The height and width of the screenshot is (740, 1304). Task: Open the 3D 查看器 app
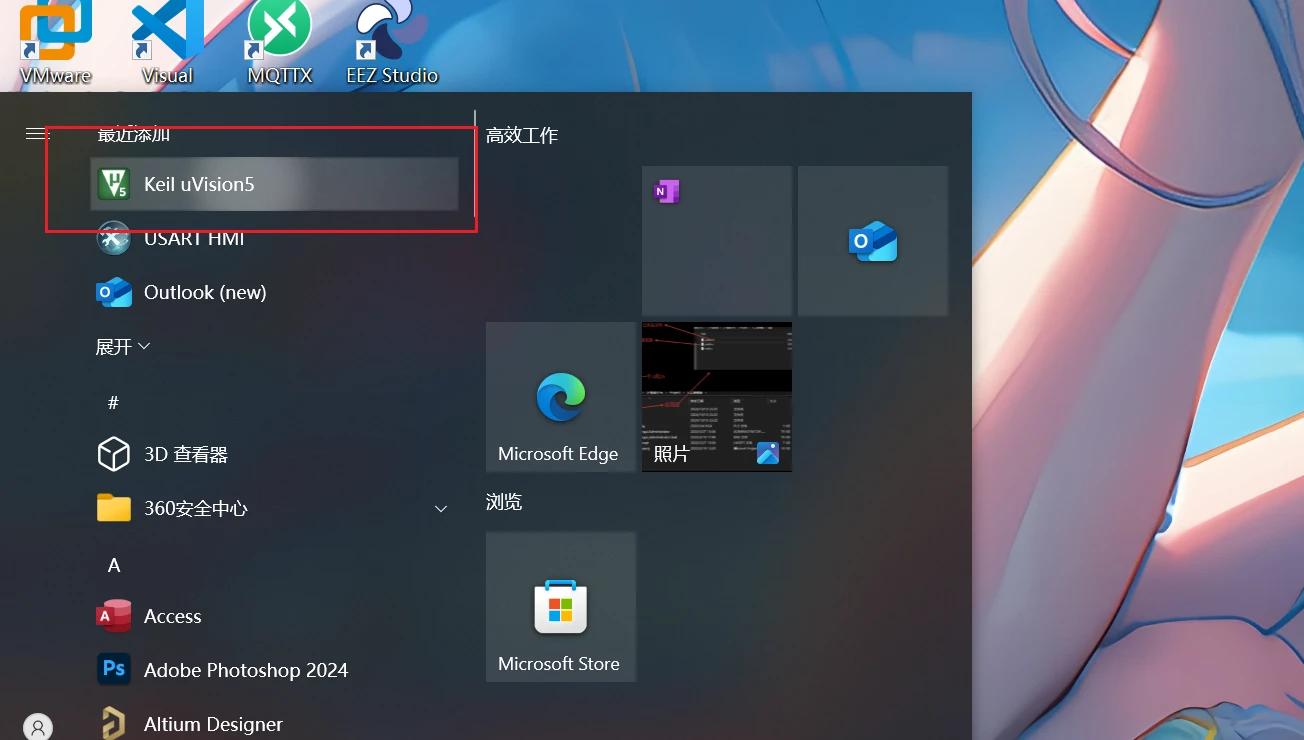185,454
